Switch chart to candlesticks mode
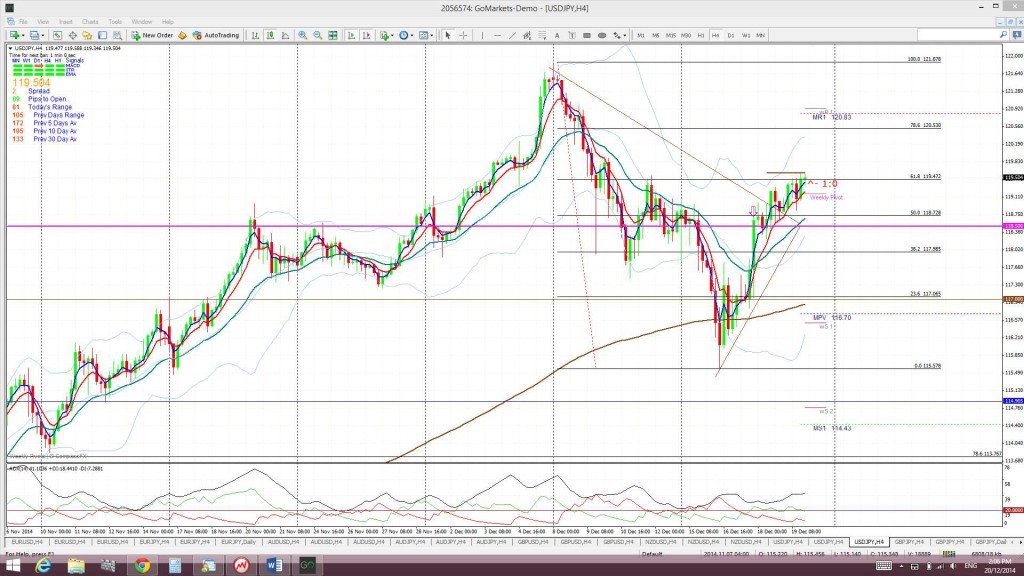Image resolution: width=1024 pixels, height=576 pixels. pyautogui.click(x=270, y=35)
